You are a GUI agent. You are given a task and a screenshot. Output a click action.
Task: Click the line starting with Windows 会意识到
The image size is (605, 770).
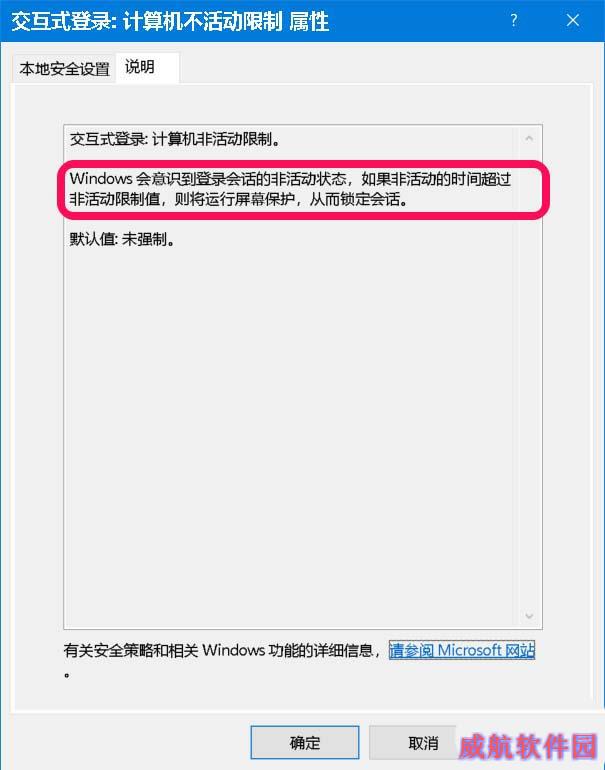[x=290, y=179]
